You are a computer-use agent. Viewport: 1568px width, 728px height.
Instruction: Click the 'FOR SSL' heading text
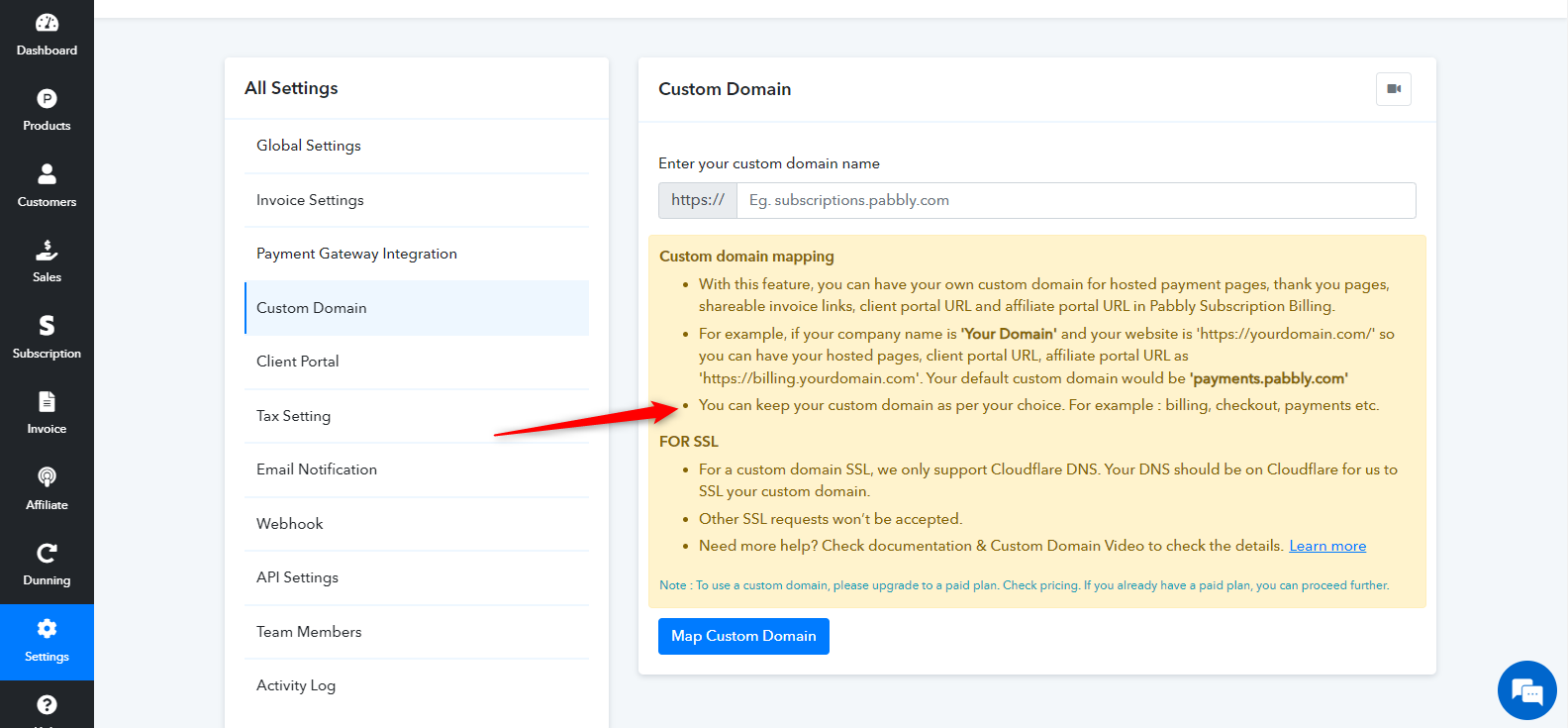pos(689,442)
